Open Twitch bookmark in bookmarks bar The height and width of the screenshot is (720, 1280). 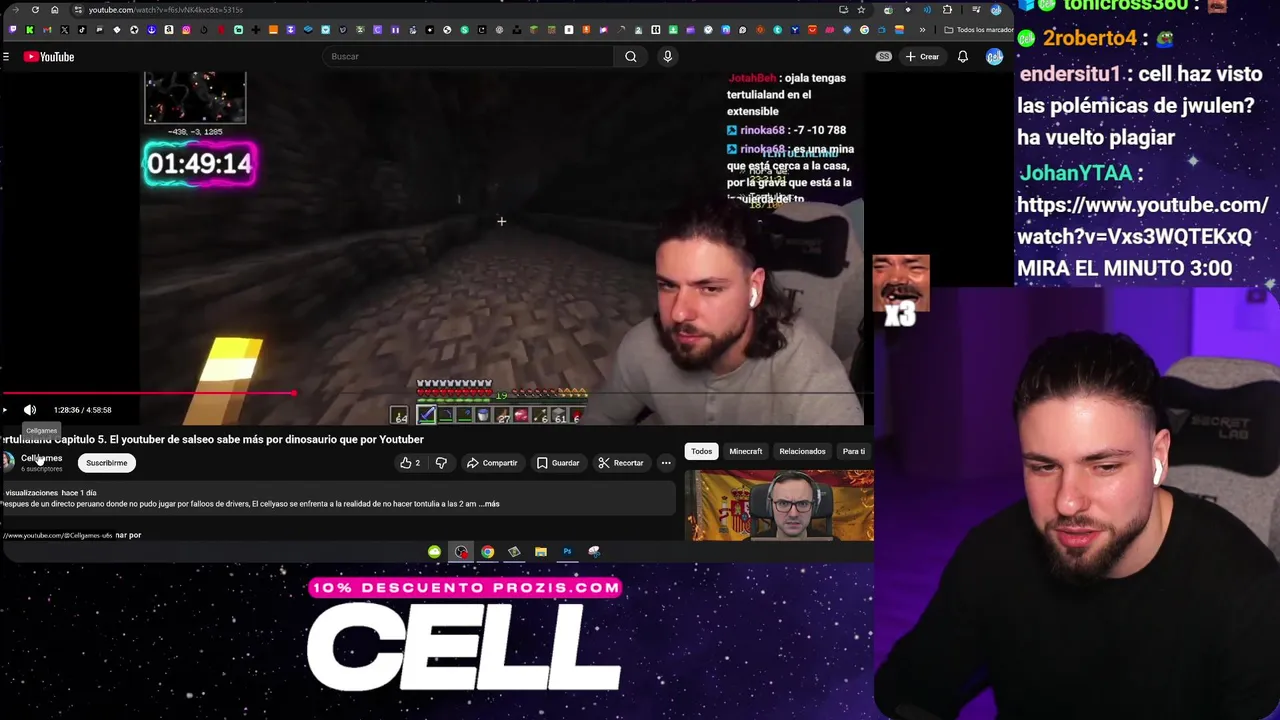pyautogui.click(x=12, y=30)
